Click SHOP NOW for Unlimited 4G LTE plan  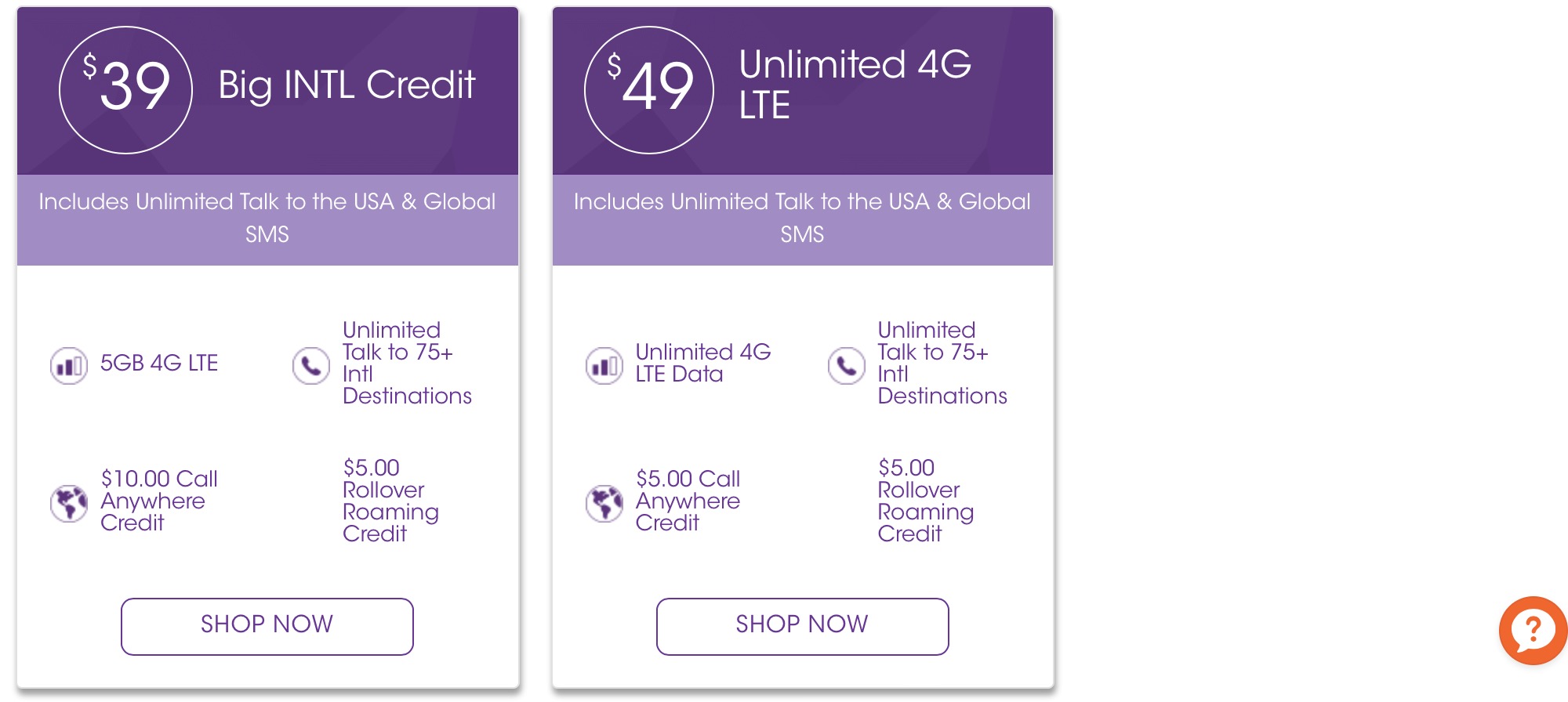pos(802,626)
